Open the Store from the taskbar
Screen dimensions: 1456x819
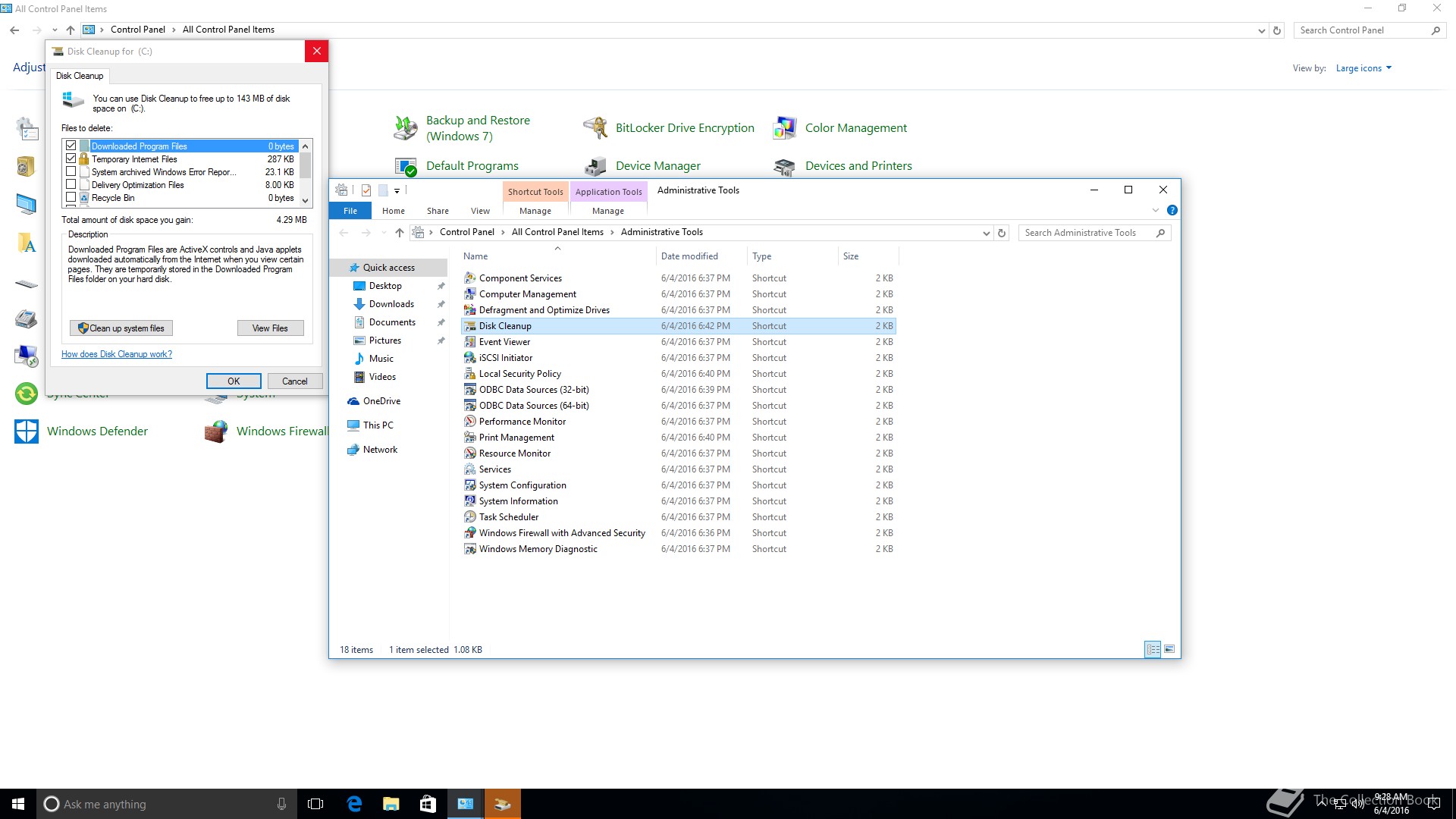coord(428,804)
